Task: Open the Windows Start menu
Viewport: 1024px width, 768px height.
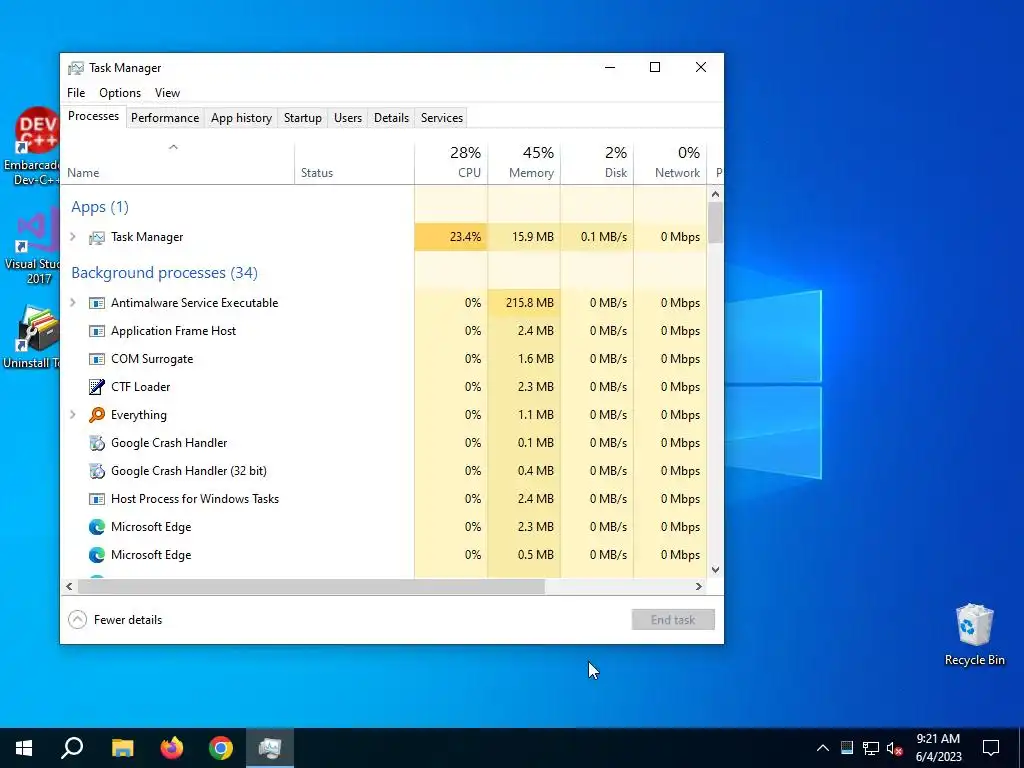Action: [24, 748]
